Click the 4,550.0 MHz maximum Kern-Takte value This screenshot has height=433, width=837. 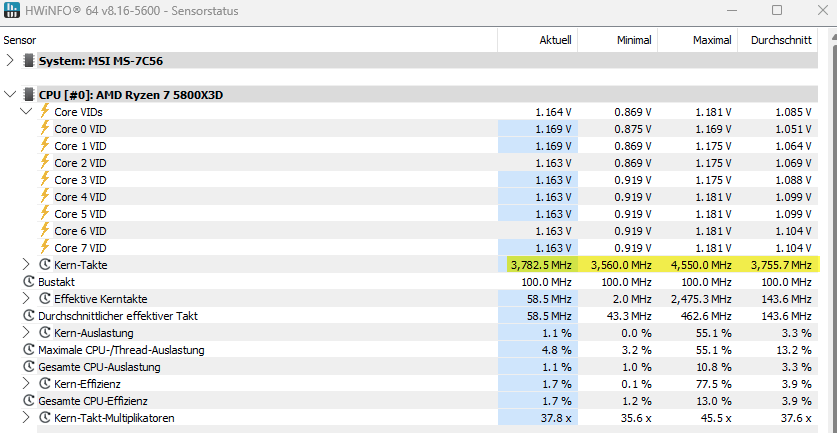(701, 264)
